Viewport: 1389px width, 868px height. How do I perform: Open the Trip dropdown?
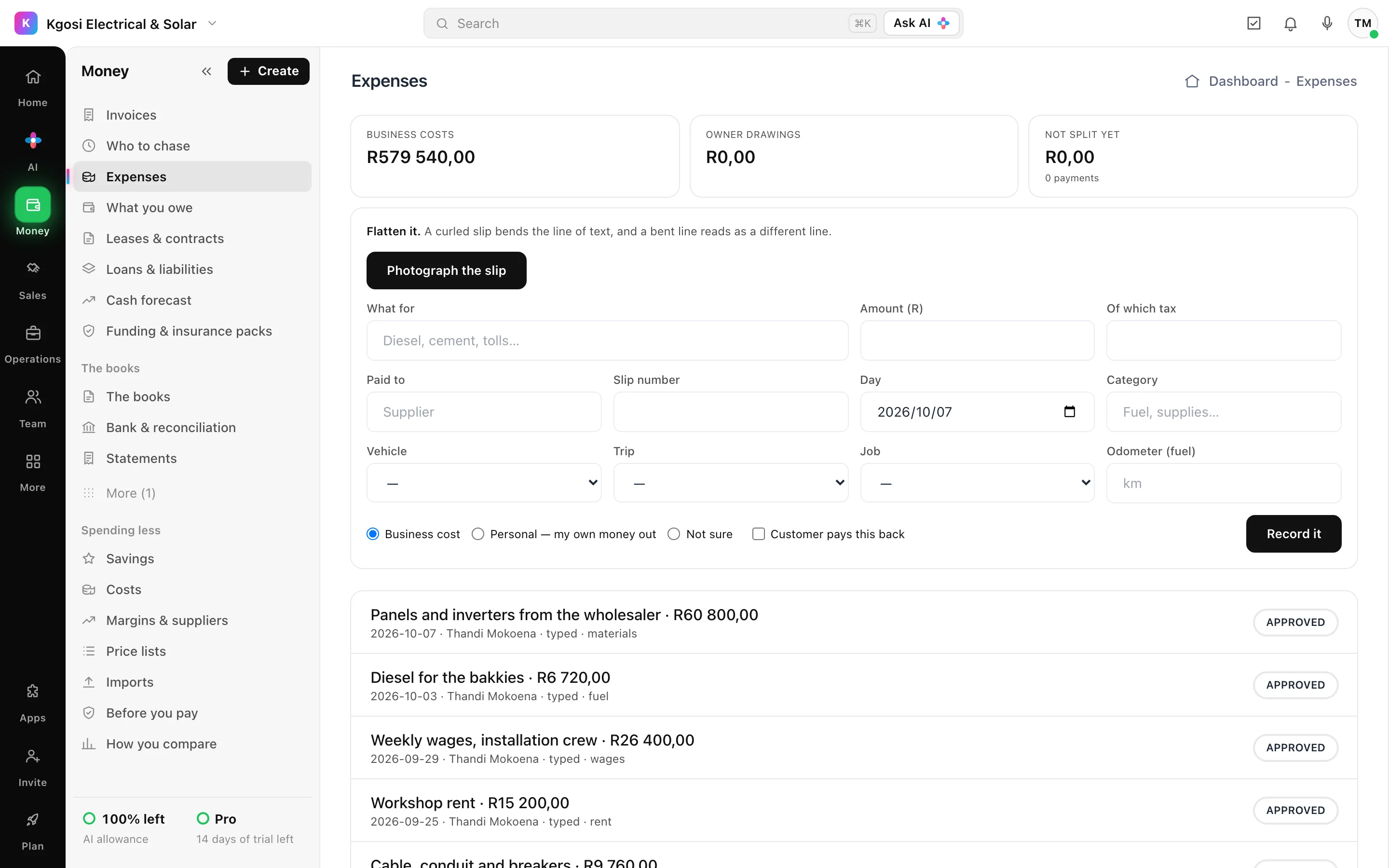click(731, 483)
